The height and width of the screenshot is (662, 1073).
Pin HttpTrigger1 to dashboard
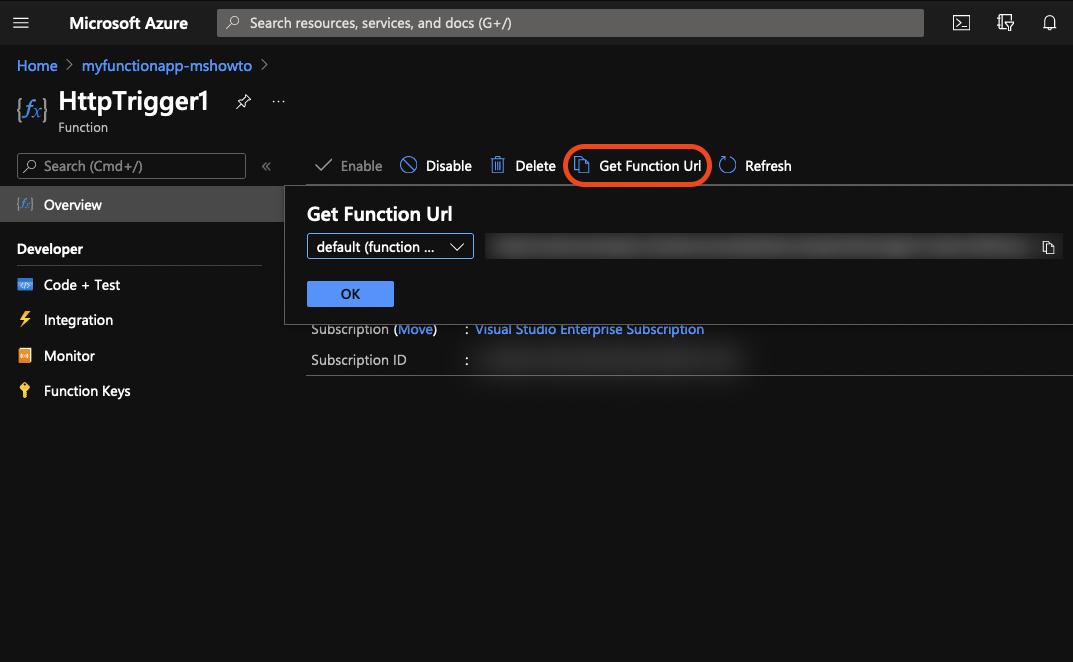click(243, 101)
